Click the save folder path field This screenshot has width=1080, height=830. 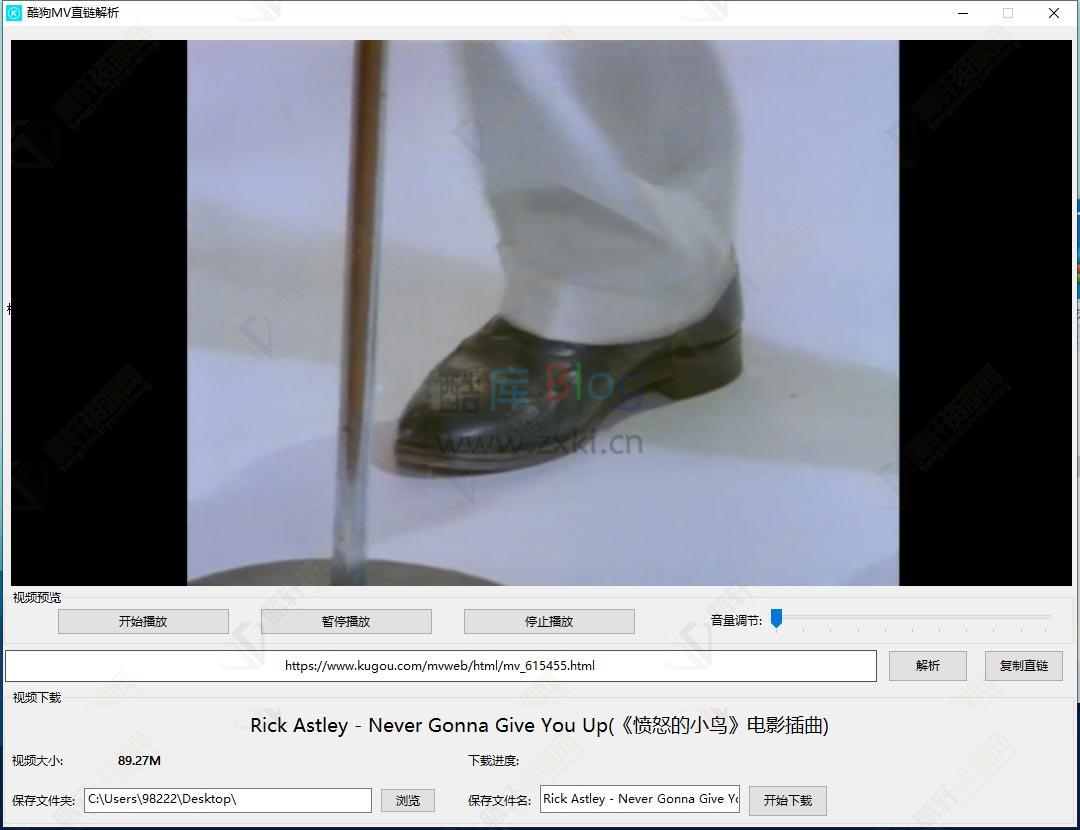(228, 800)
